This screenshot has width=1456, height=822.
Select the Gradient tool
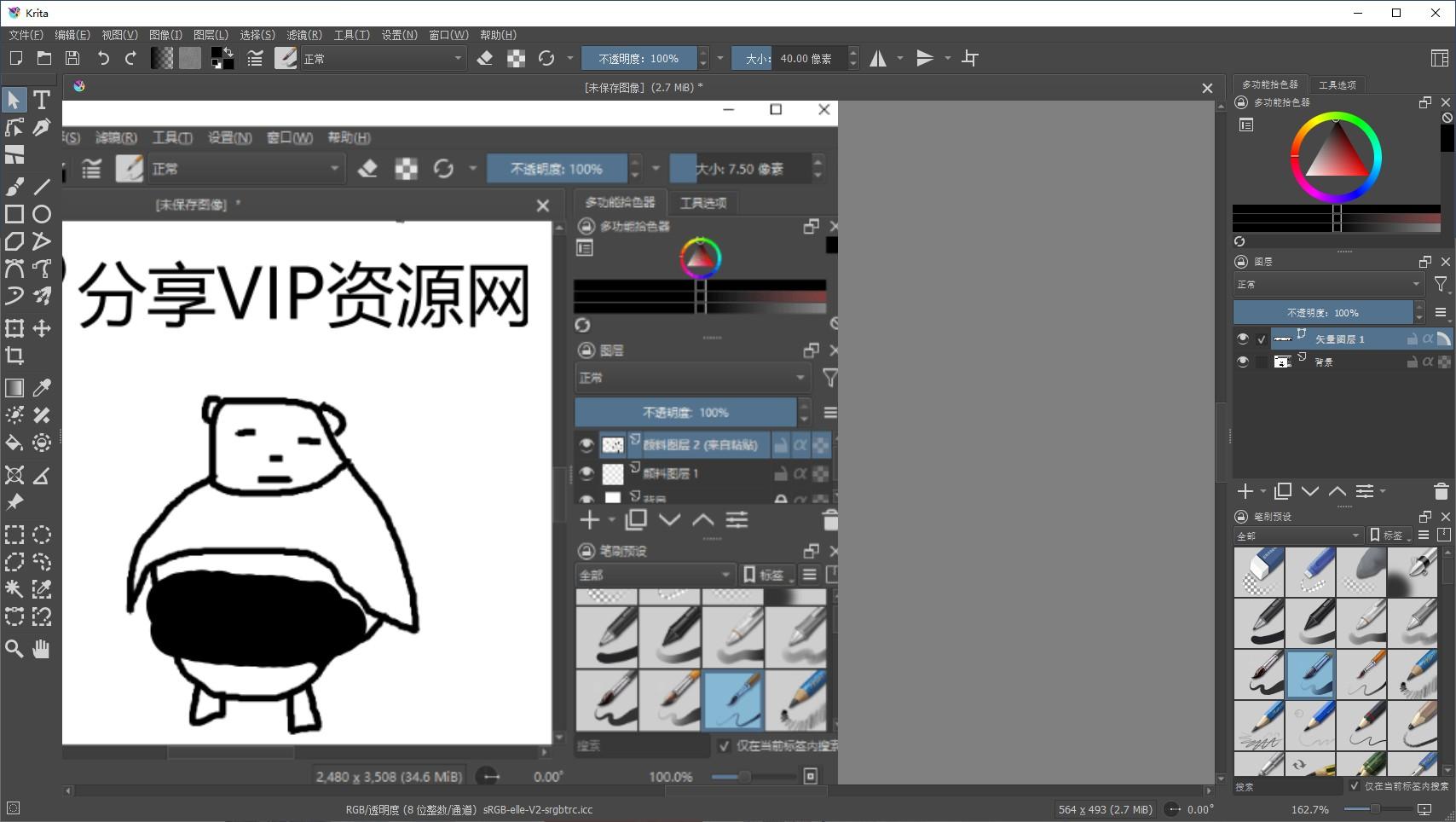pyautogui.click(x=14, y=387)
